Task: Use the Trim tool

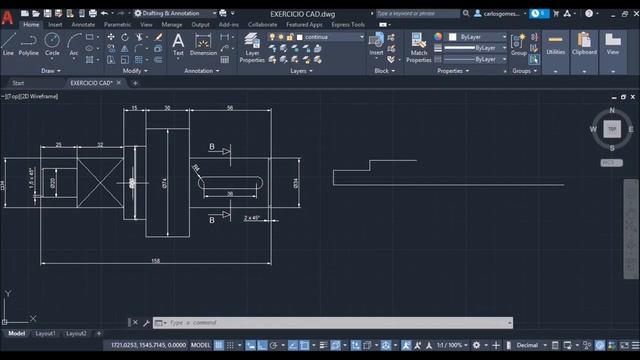Action: click(139, 37)
